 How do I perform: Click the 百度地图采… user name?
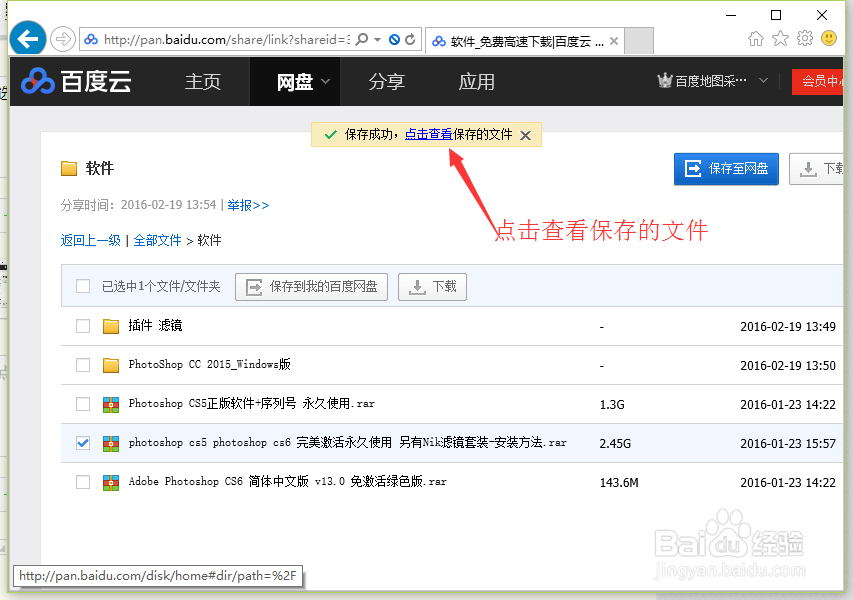710,82
